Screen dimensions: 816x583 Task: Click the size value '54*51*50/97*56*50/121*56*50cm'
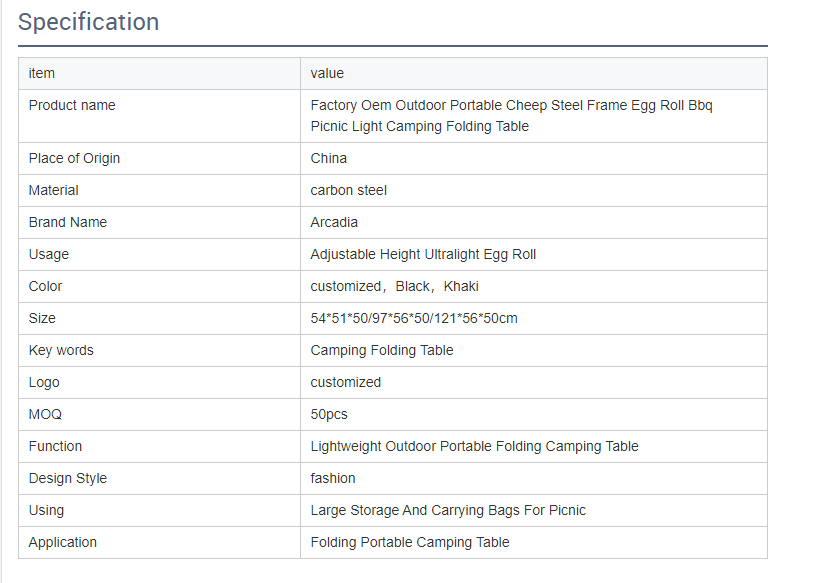point(414,318)
